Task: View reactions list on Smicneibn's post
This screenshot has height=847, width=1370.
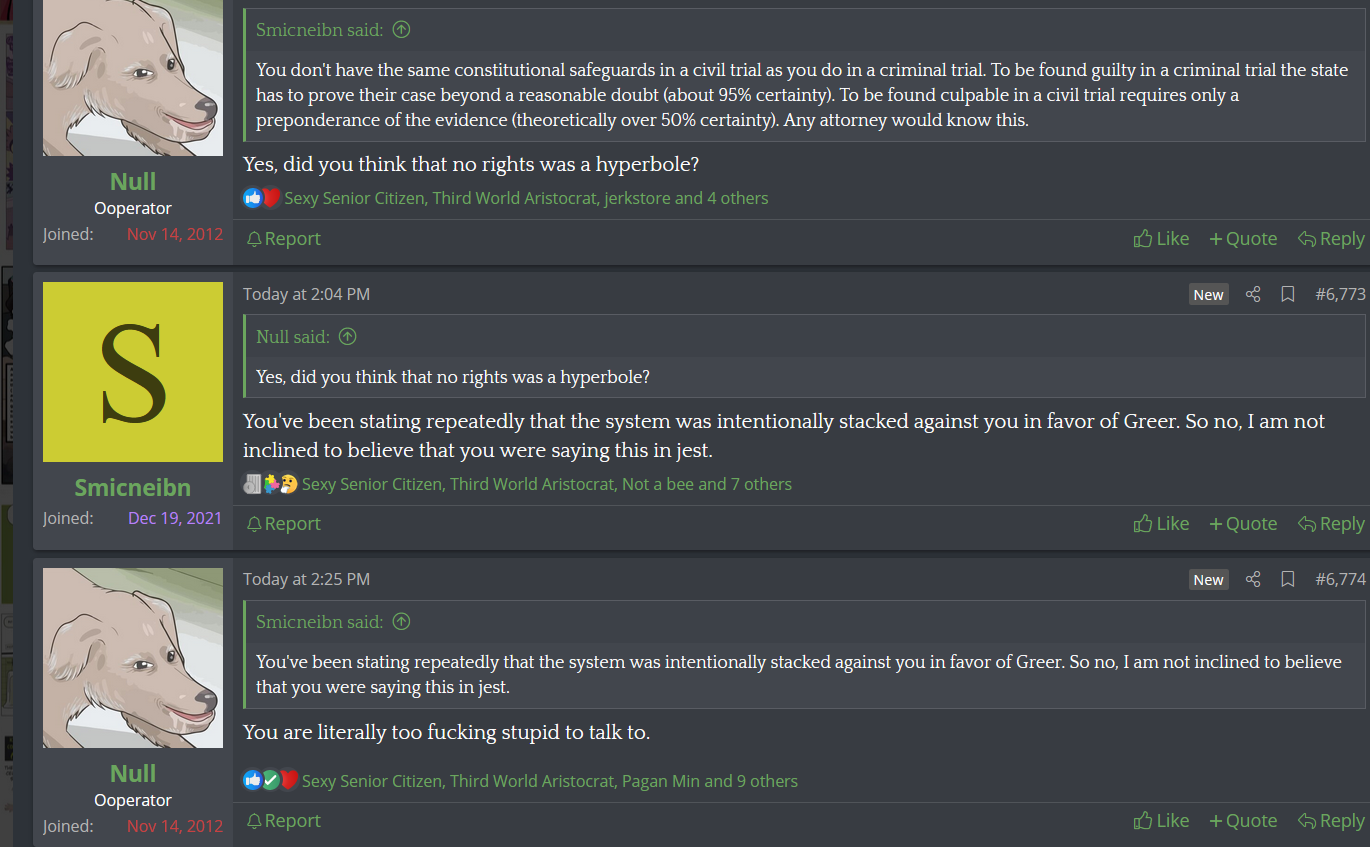Action: tap(546, 484)
